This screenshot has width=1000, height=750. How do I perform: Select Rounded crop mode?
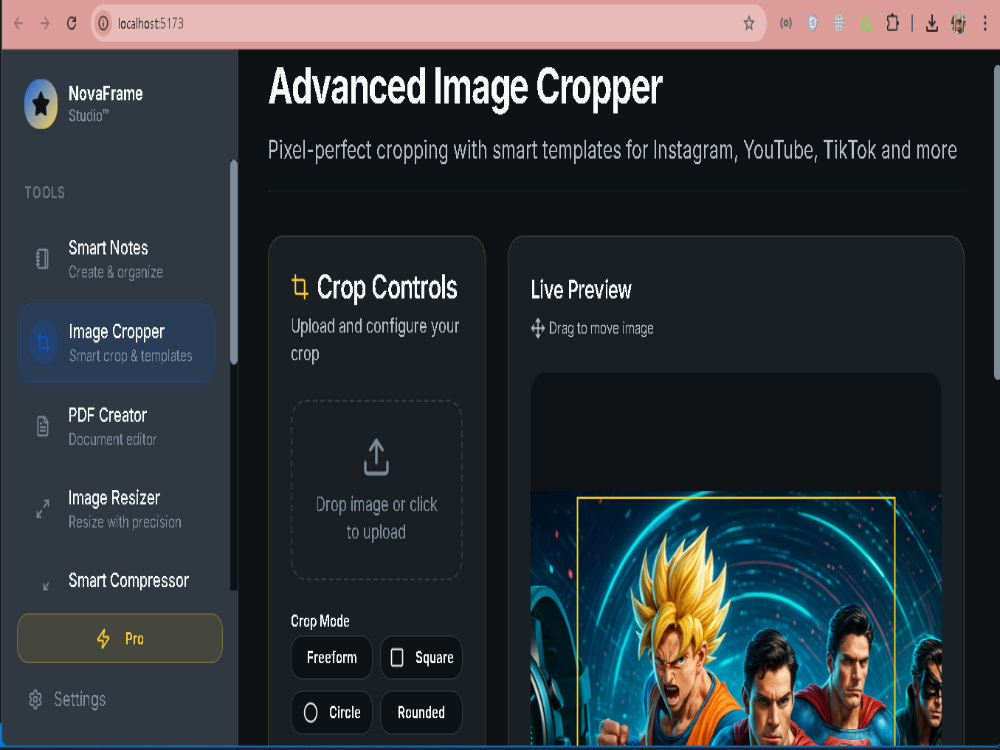click(422, 712)
